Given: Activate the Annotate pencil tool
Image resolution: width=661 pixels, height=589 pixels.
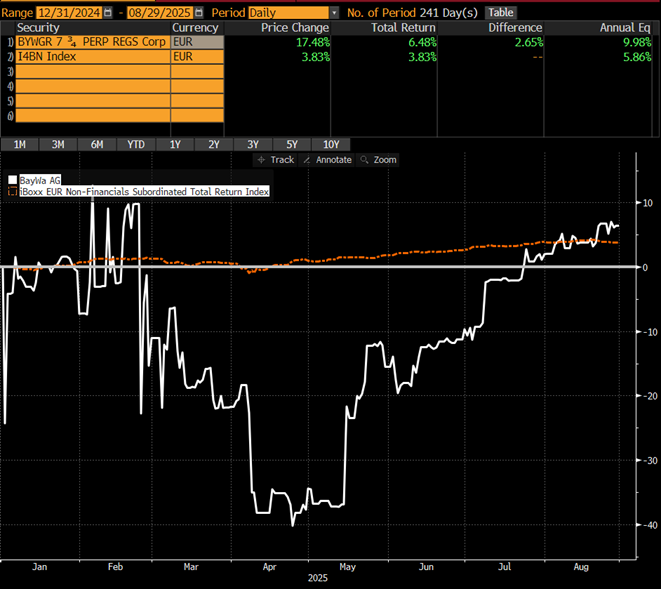Looking at the screenshot, I should 329,159.
